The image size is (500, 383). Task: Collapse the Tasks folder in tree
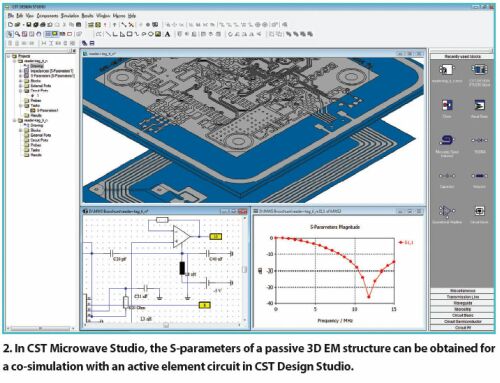(x=21, y=106)
